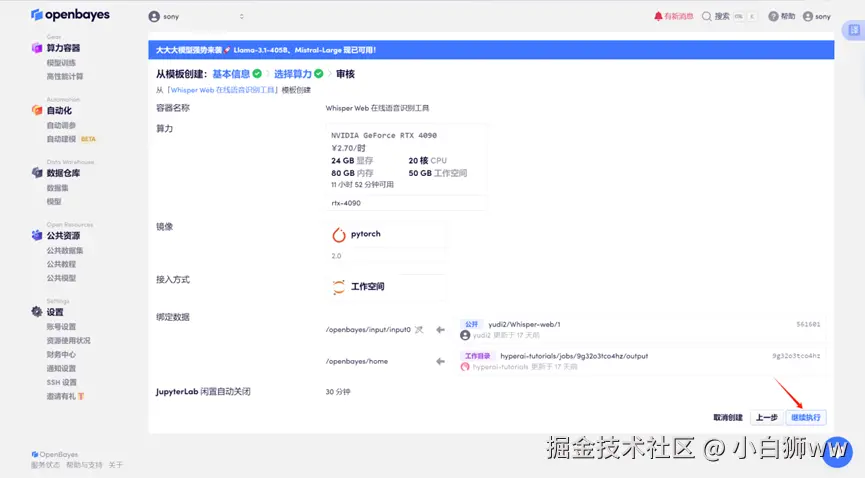Viewport: 865px width, 478px height.
Task: Click the 工作目录 tag on output row
Action: pyautogui.click(x=477, y=356)
